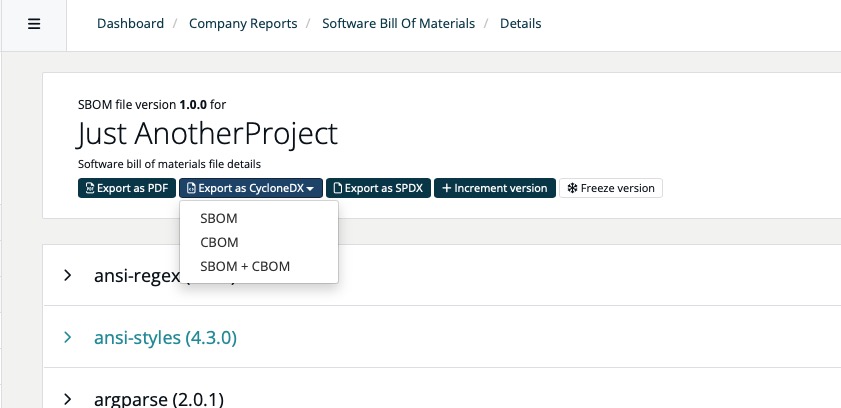
Task: Click the Details breadcrumb
Action: click(520, 24)
